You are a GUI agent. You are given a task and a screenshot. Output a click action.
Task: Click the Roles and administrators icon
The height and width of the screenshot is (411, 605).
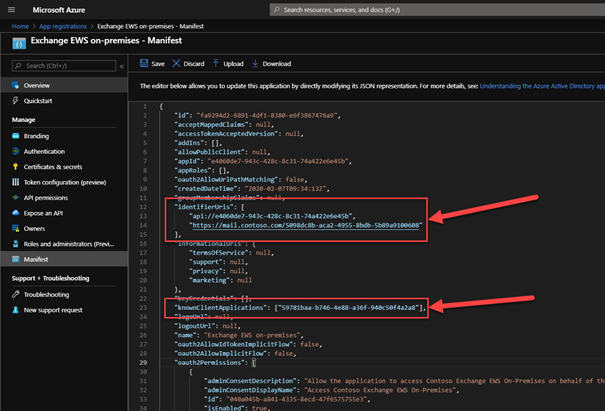[x=15, y=244]
